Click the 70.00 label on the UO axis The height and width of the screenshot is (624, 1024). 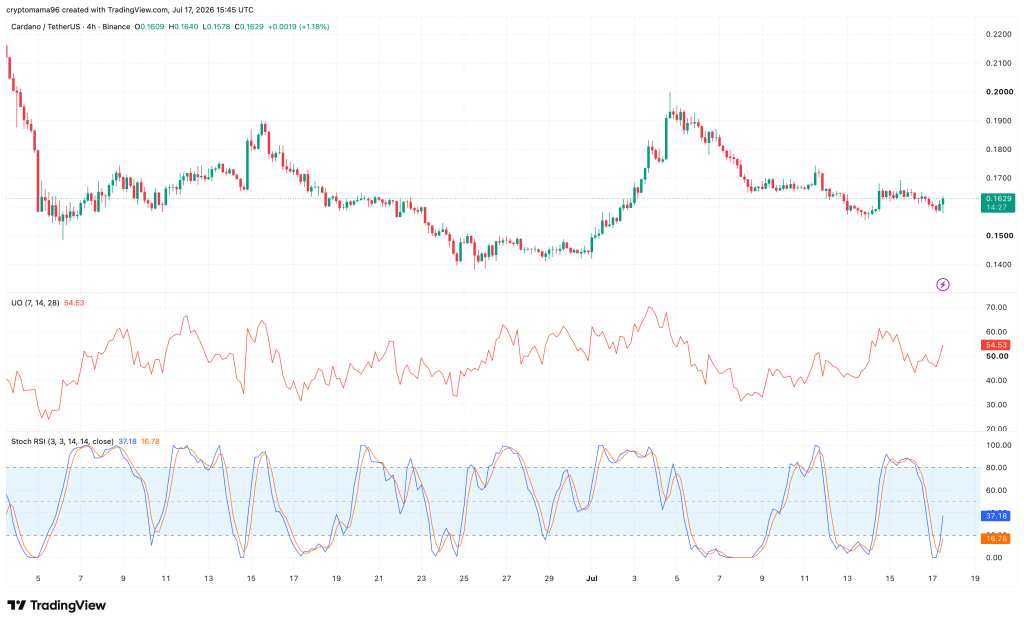coord(997,307)
